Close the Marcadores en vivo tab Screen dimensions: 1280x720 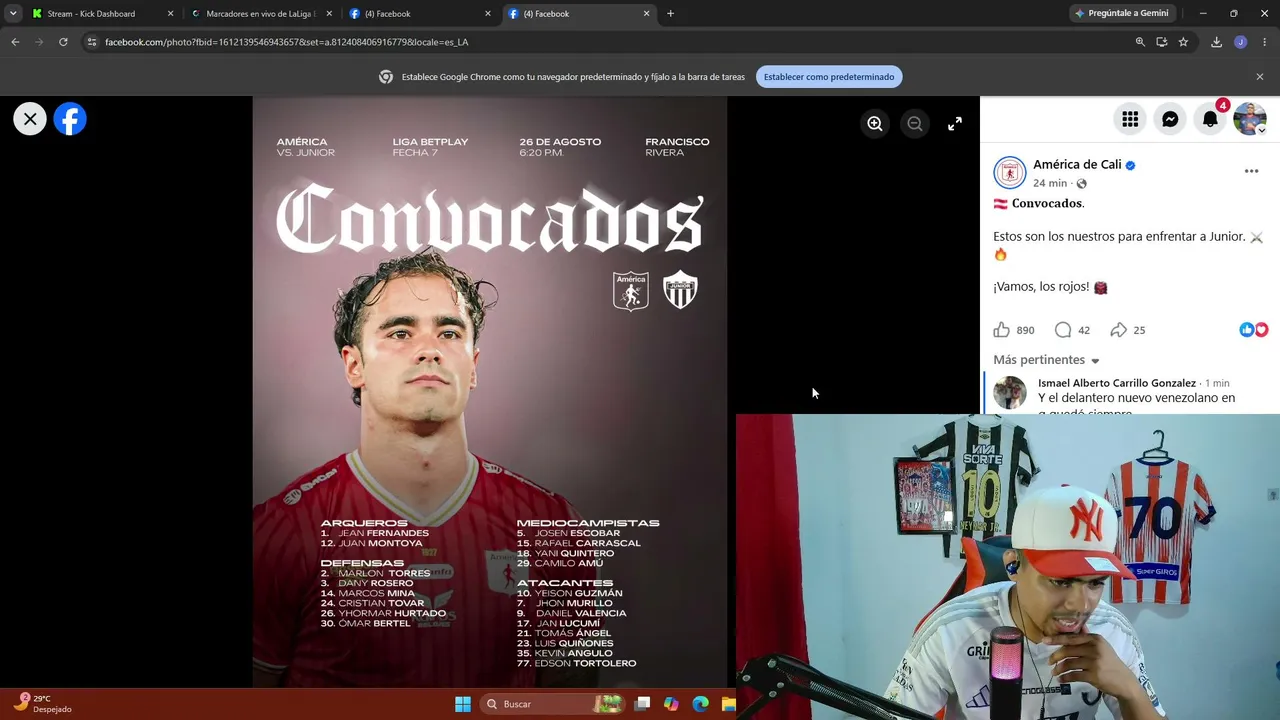click(329, 14)
